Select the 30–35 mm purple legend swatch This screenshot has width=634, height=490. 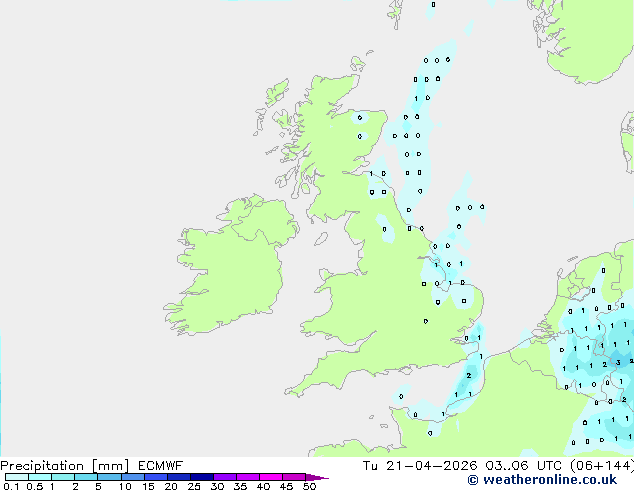click(225, 477)
